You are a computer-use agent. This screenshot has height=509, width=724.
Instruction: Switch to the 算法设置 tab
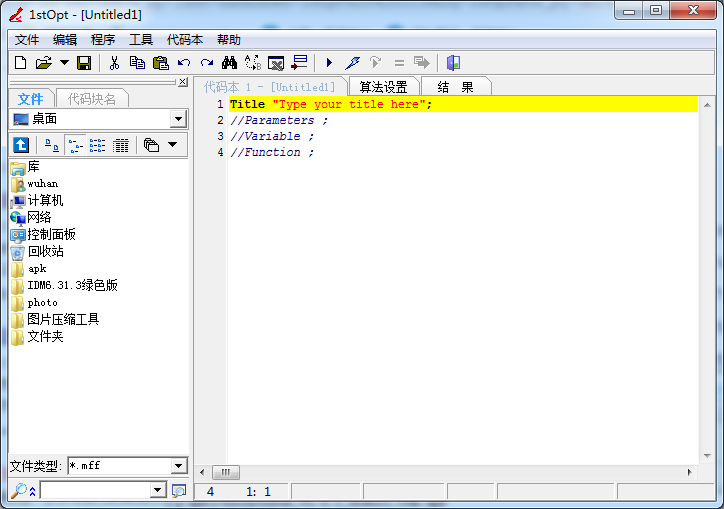[x=384, y=87]
